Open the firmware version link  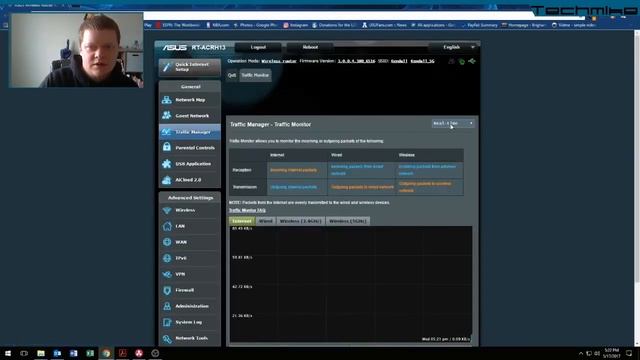(x=356, y=61)
